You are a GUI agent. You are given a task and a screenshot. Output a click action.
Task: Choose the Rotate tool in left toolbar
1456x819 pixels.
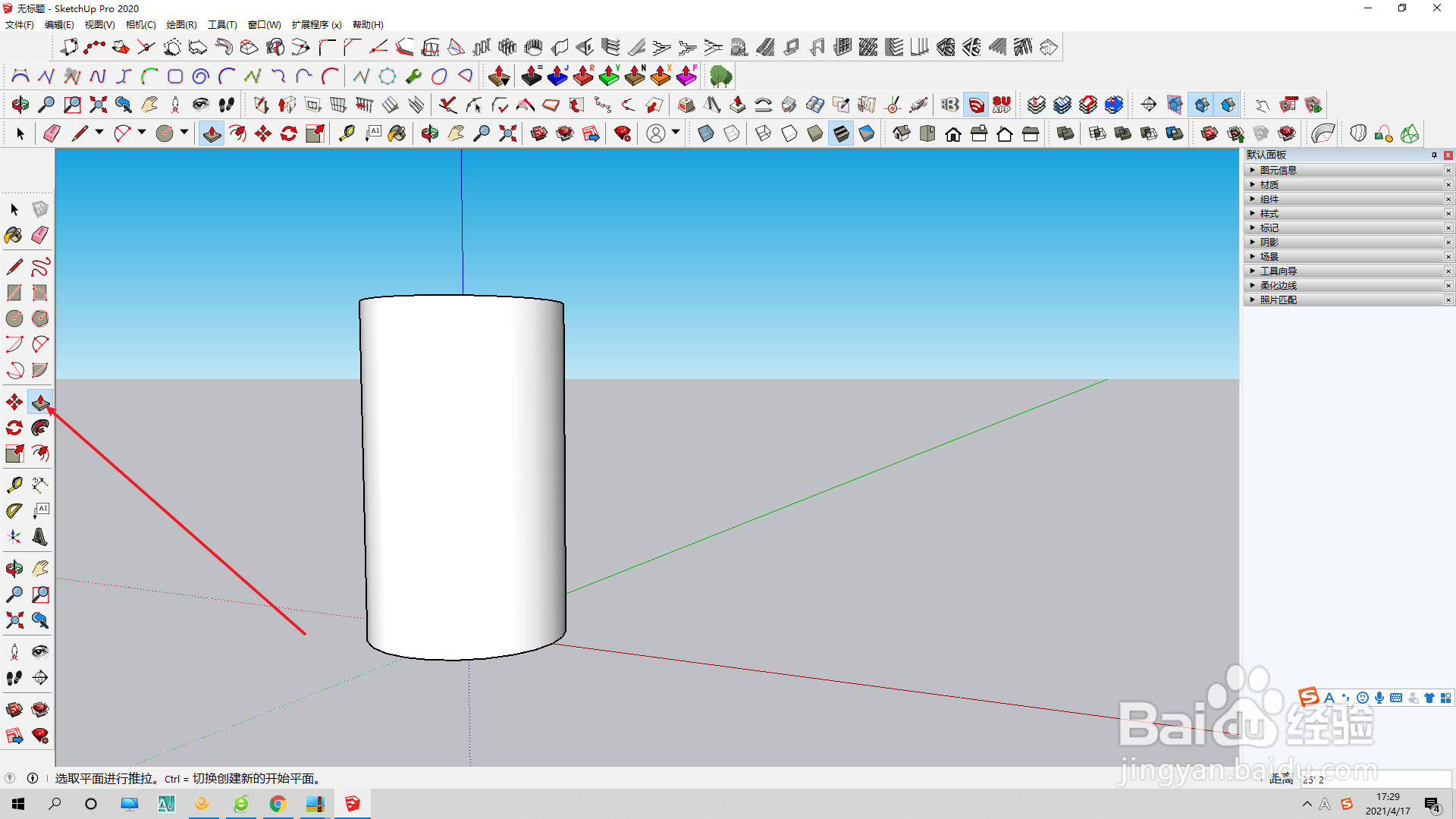click(14, 428)
